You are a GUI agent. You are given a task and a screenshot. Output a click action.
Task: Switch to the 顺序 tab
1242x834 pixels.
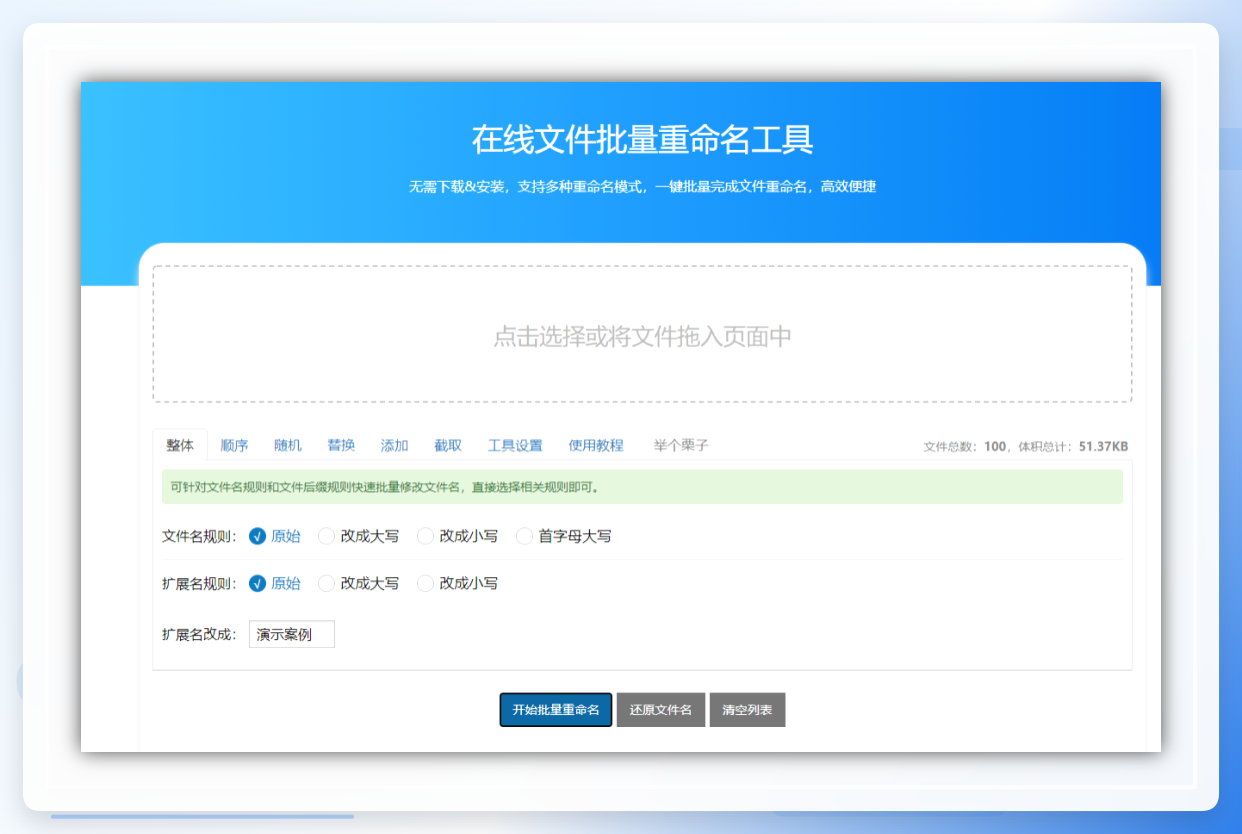click(x=234, y=445)
